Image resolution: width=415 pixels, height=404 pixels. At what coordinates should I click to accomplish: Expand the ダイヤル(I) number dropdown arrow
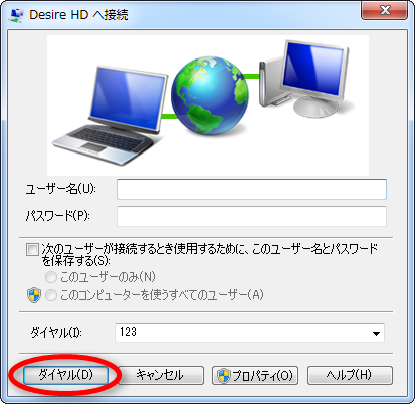click(376, 333)
